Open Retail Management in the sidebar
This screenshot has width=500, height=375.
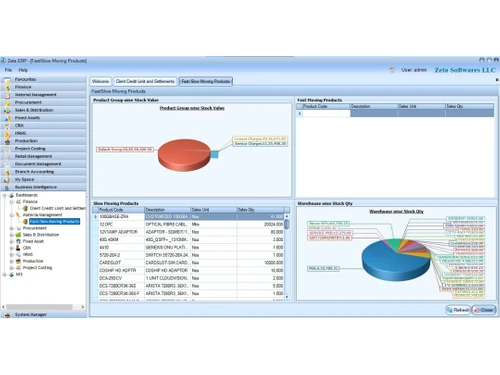pos(43,156)
